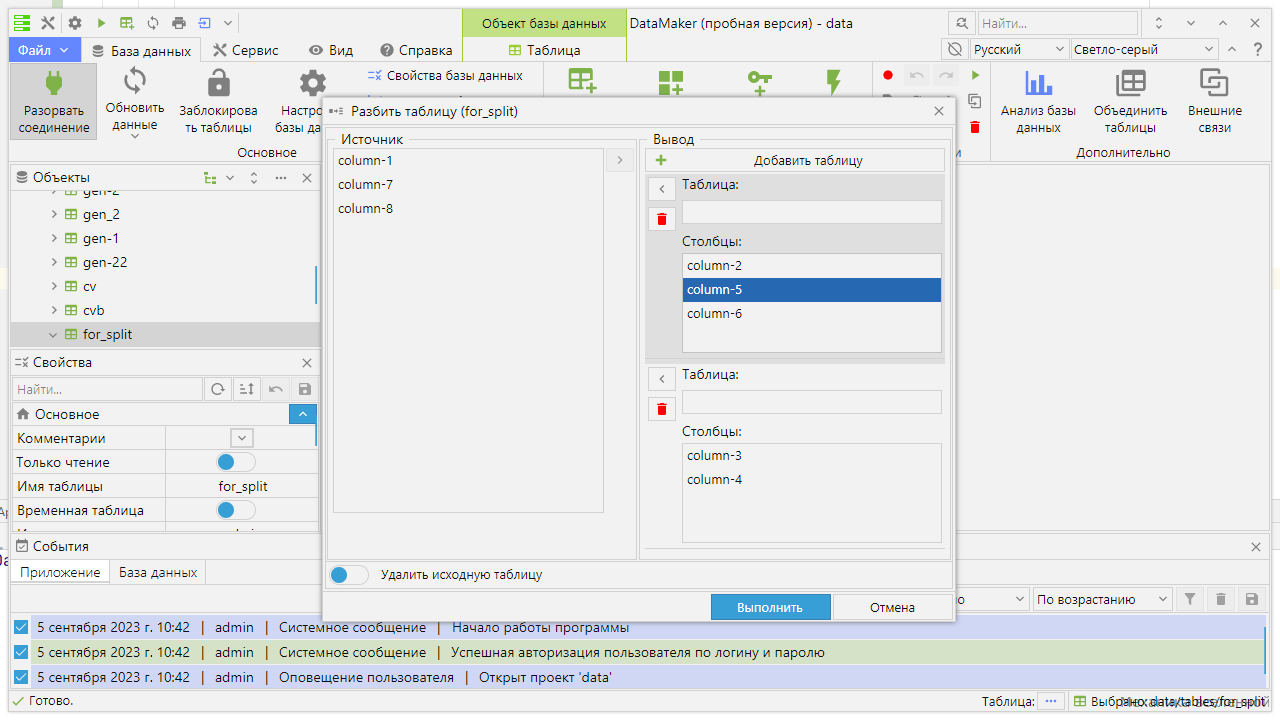The height and width of the screenshot is (720, 1280).
Task: Click the red record button in ribbon
Action: [888, 75]
